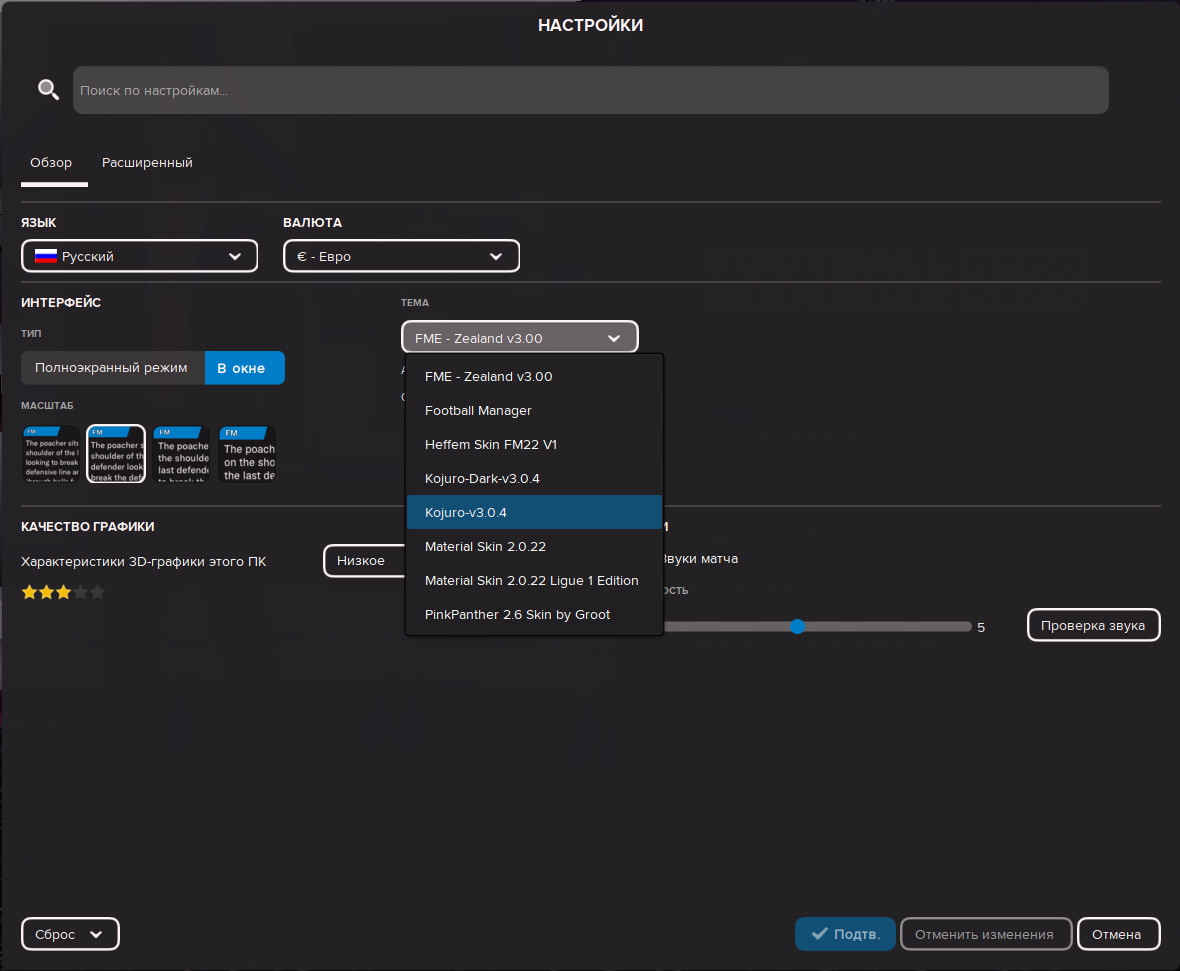
Task: Click the checkmark icon on Подтв. button
Action: pyautogui.click(x=820, y=934)
